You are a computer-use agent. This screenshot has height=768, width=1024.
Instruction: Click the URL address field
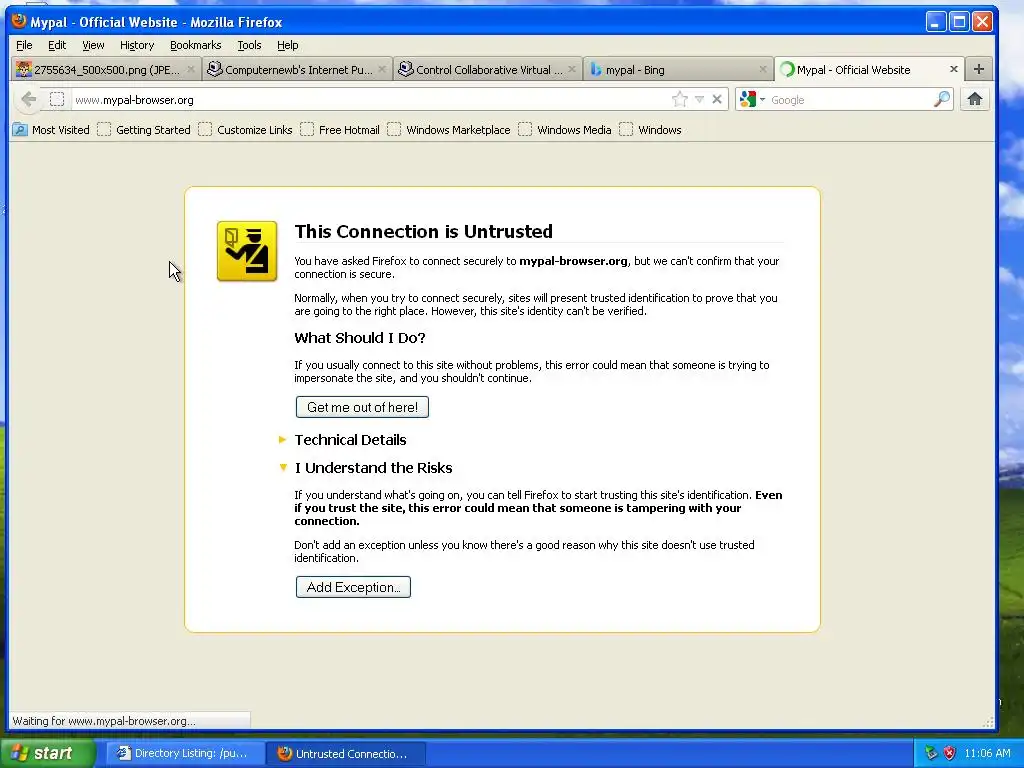pos(369,100)
